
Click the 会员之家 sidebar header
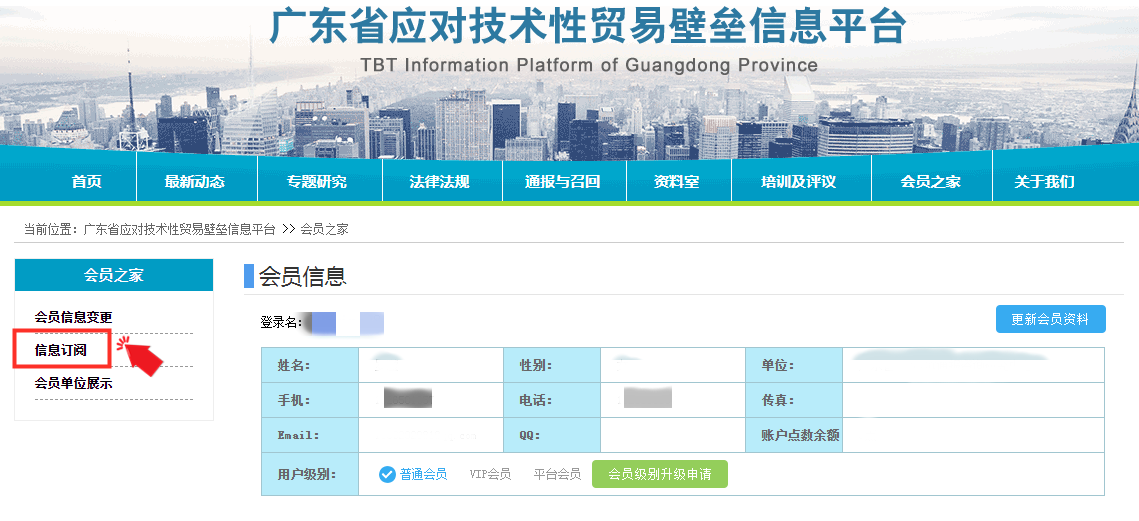pyautogui.click(x=114, y=275)
